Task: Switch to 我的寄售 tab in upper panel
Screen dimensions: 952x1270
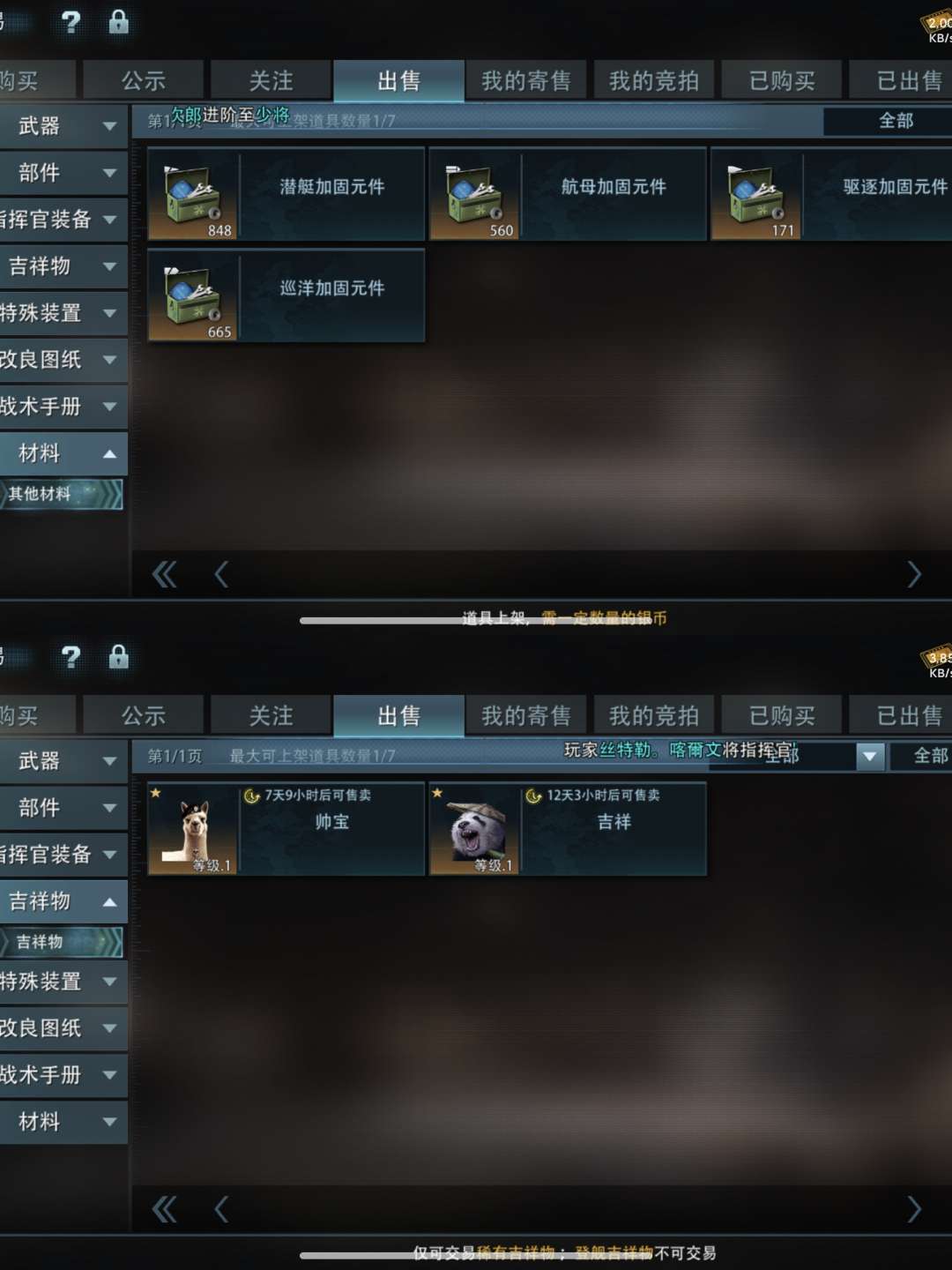Action: click(526, 81)
